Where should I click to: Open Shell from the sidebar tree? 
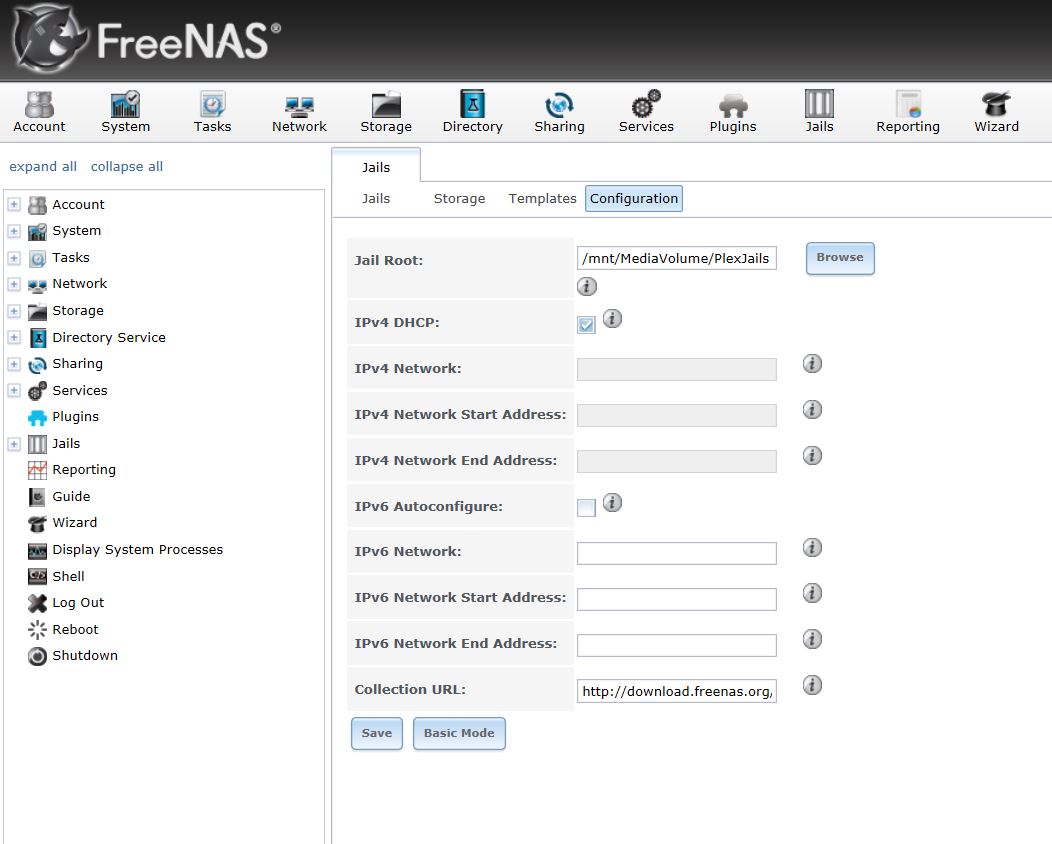(x=68, y=576)
